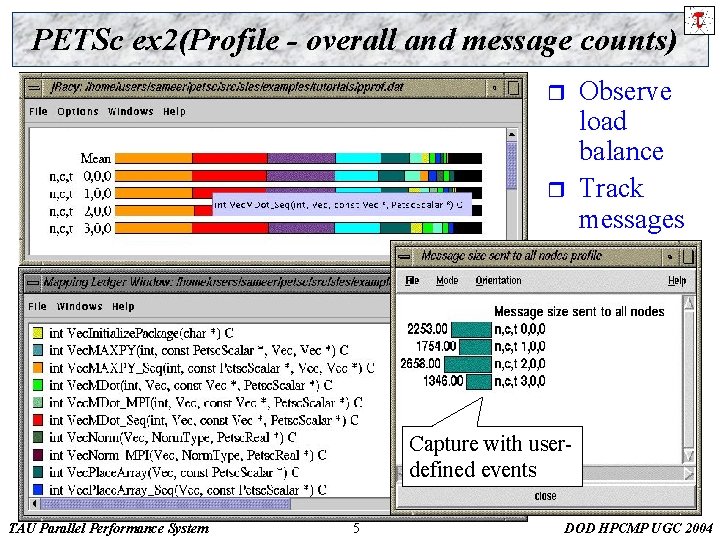Open Help menu in Mapping Ledger Window
This screenshot has width=720, height=540.
click(x=123, y=306)
